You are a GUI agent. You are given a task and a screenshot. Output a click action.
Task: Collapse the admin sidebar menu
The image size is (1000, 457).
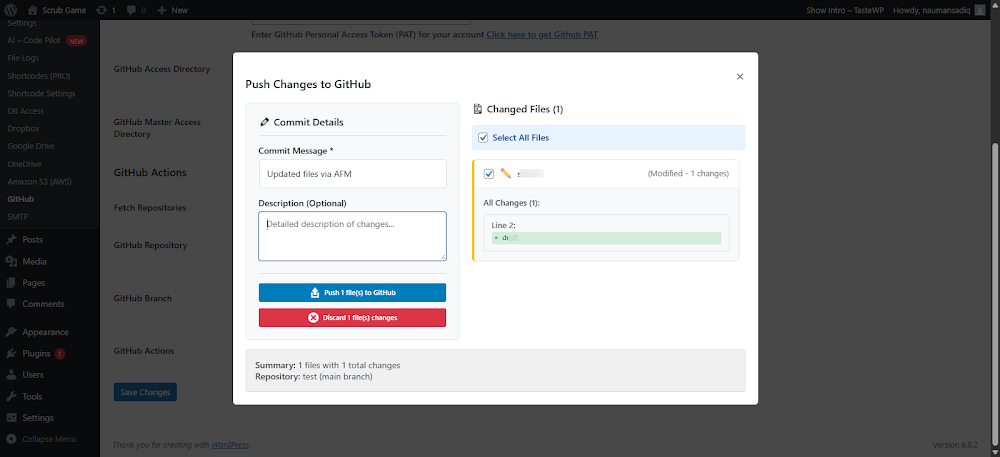50,439
